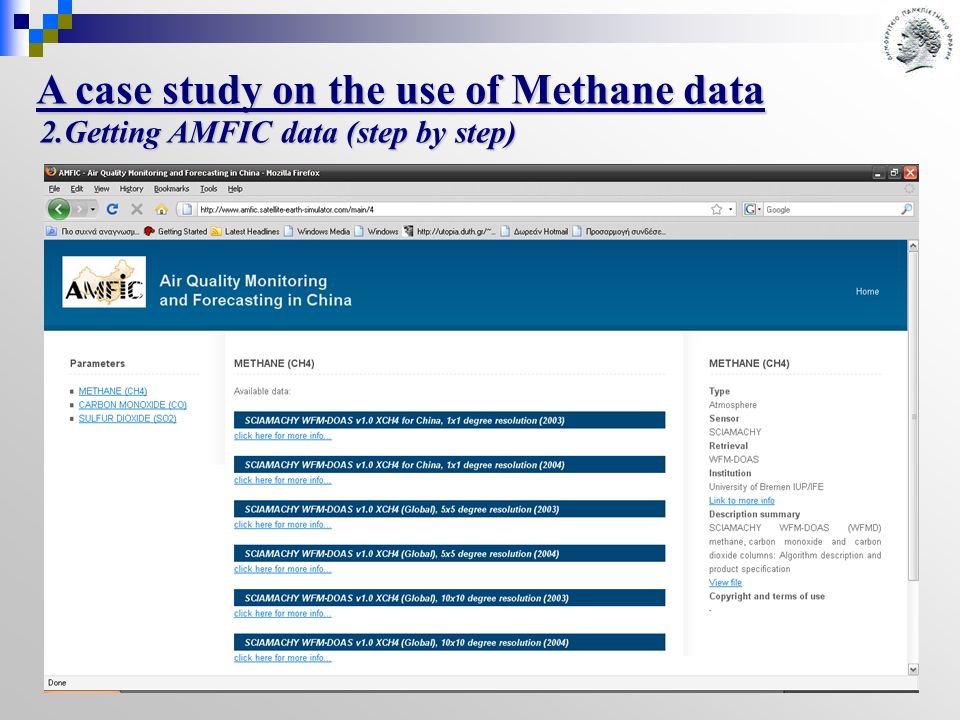
Task: Click the address bar URL field
Action: tap(453, 209)
